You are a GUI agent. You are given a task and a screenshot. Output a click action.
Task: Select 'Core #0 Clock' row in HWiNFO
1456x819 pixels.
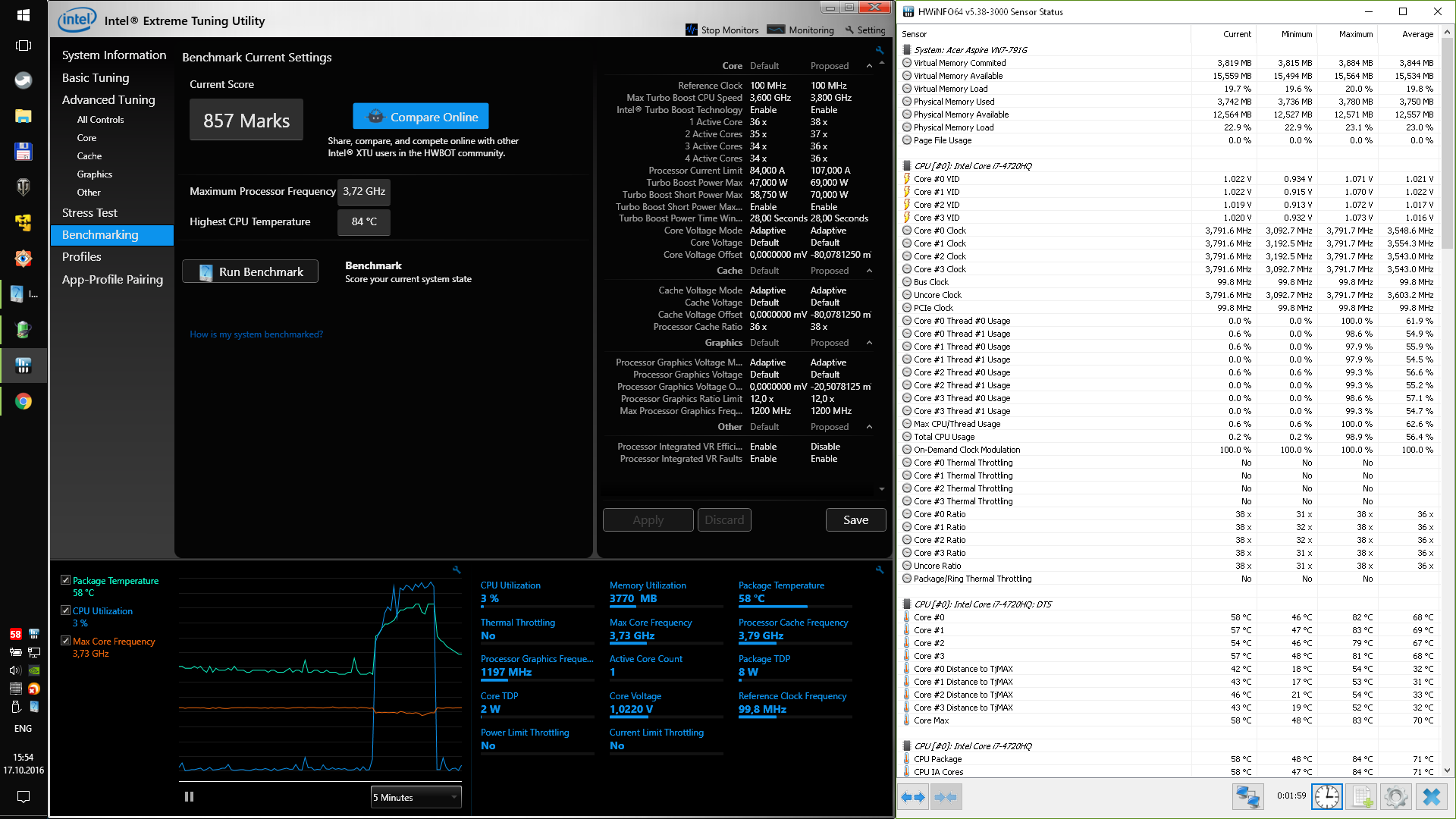point(1169,231)
